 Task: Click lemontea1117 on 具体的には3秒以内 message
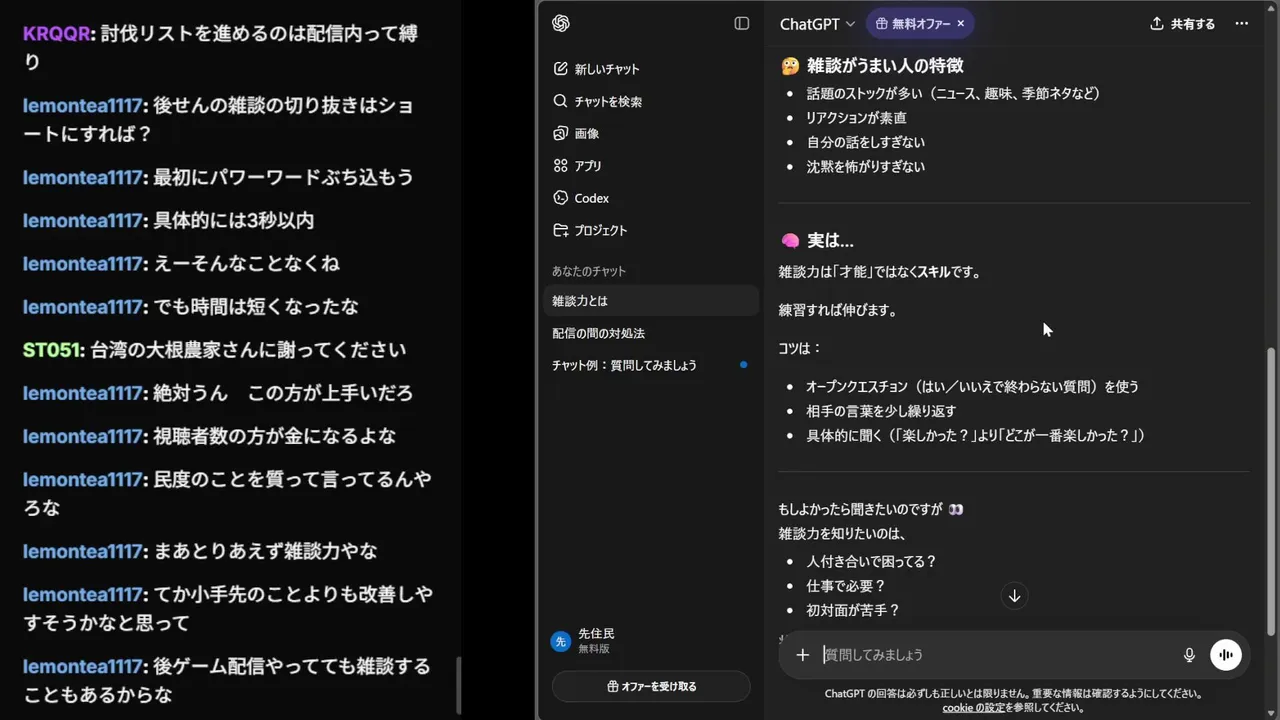83,220
